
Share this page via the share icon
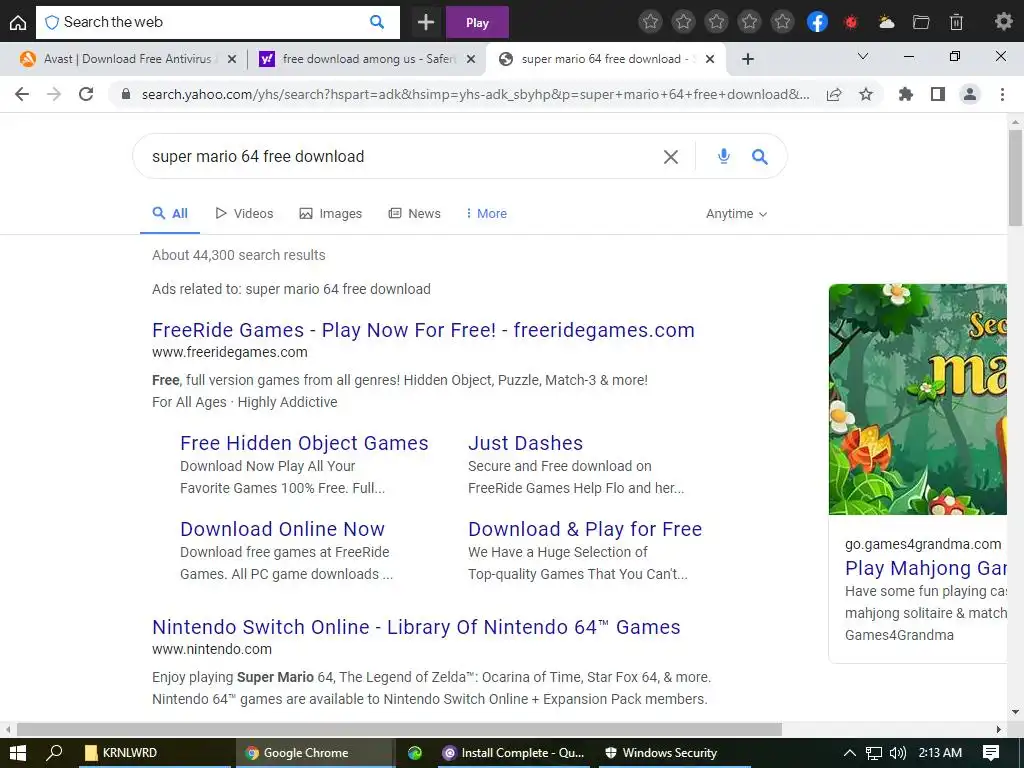click(x=834, y=94)
